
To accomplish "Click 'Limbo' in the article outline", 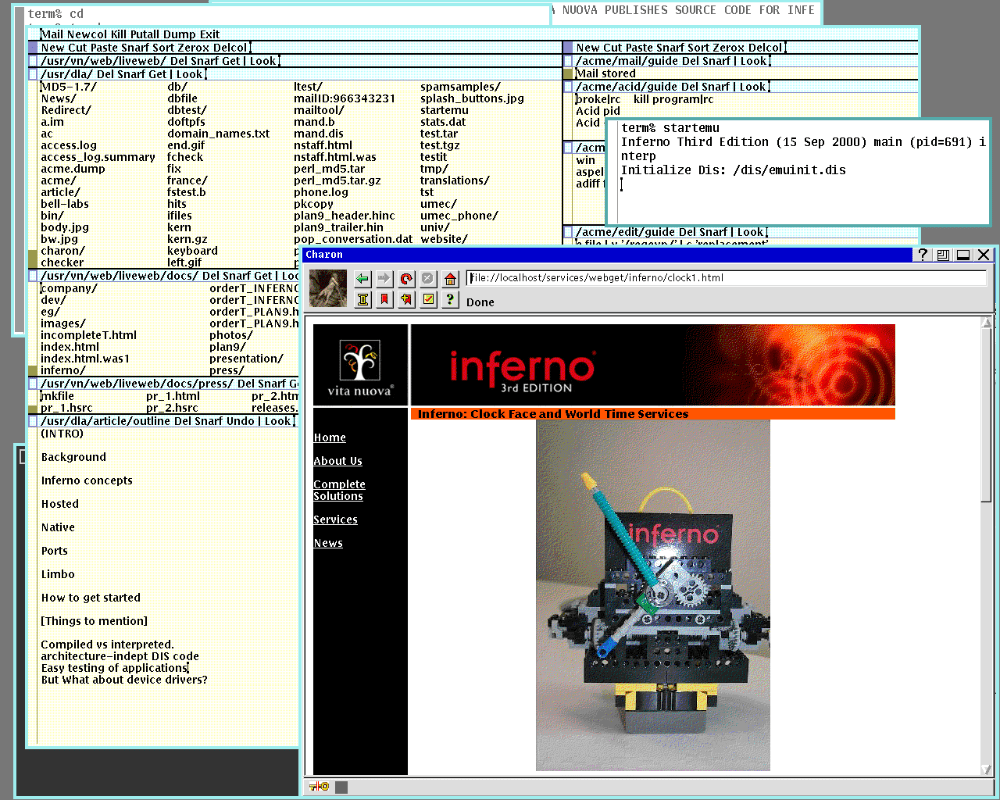I will (58, 574).
